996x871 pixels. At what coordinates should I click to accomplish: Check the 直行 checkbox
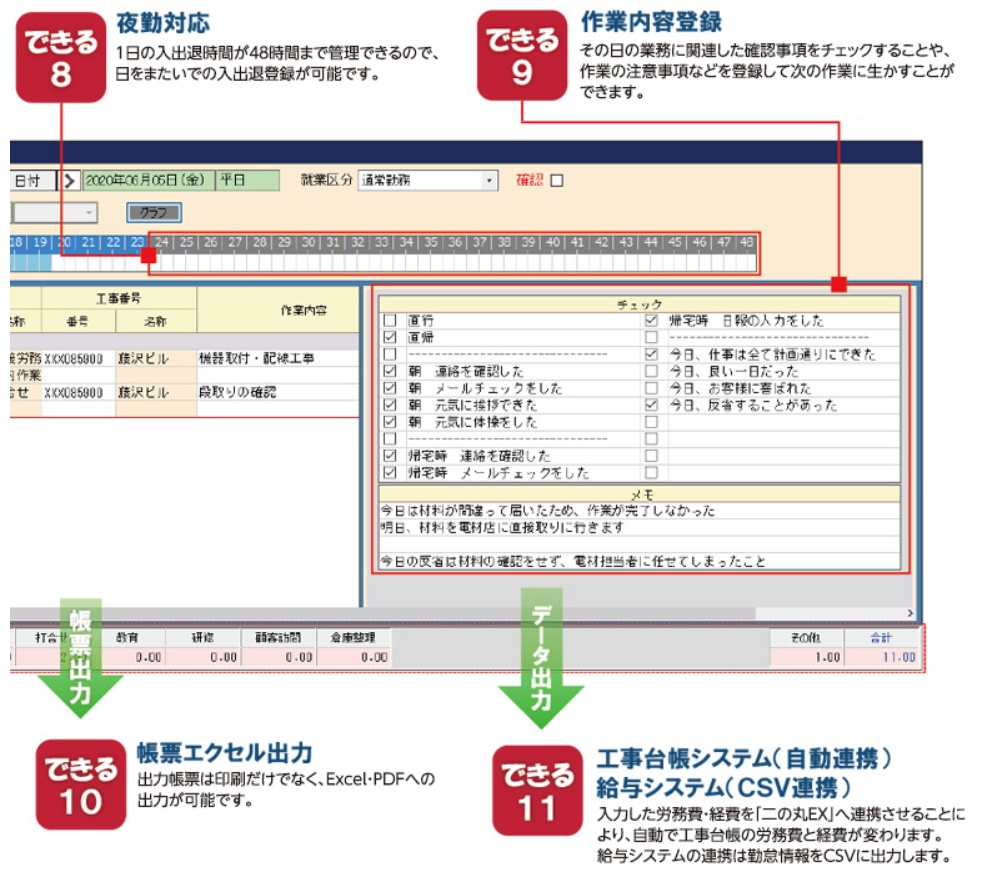click(x=390, y=321)
